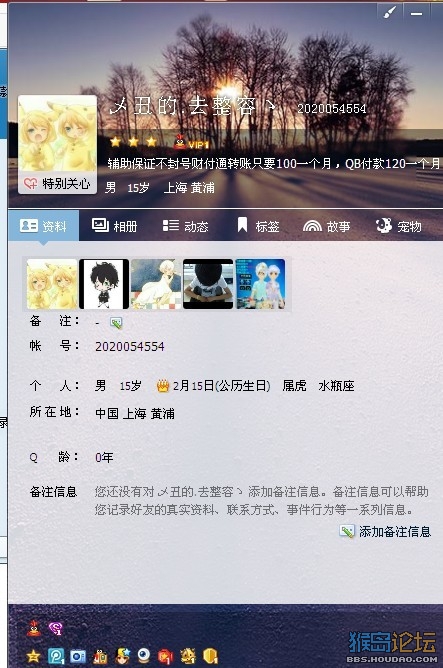Select the 标签 tab
Screen dimensions: 443x668
point(258,226)
